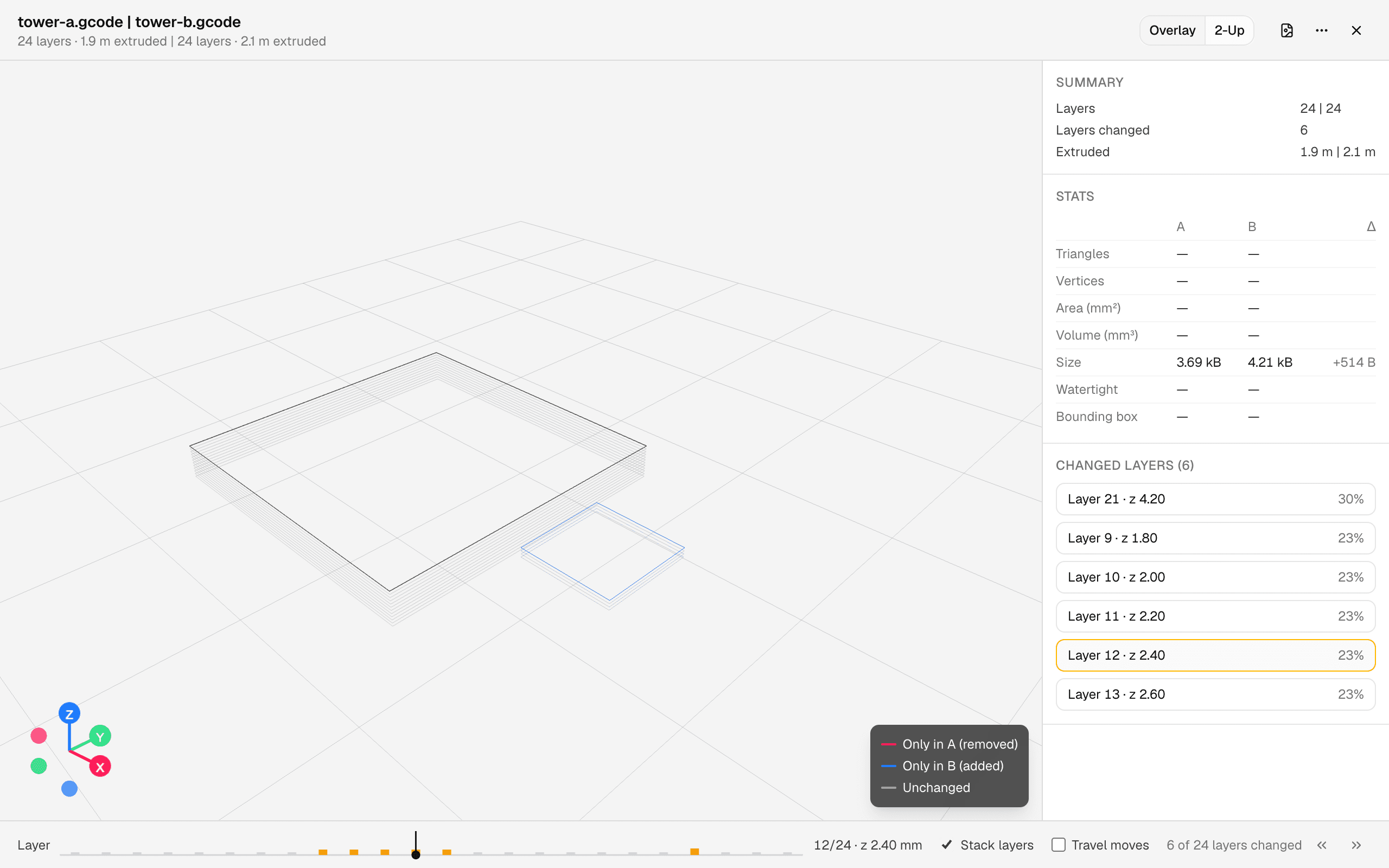This screenshot has height=868, width=1389.
Task: Click the layer slider handle
Action: [416, 855]
